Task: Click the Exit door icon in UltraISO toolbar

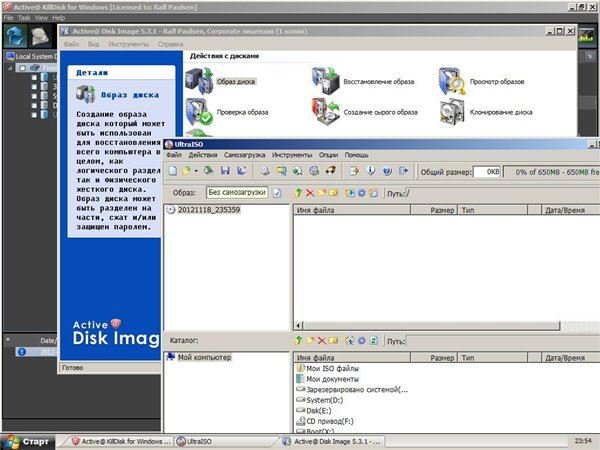Action: pos(404,171)
